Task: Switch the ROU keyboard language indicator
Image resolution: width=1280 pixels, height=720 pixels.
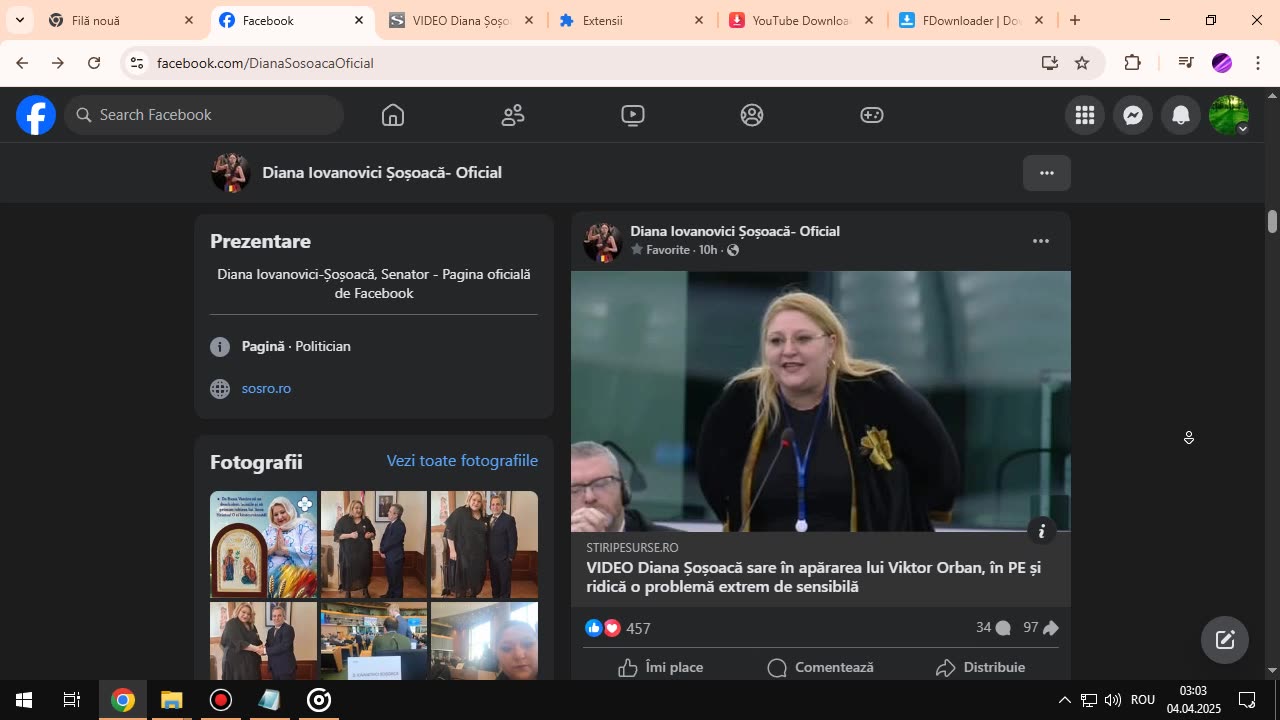Action: 1143,700
